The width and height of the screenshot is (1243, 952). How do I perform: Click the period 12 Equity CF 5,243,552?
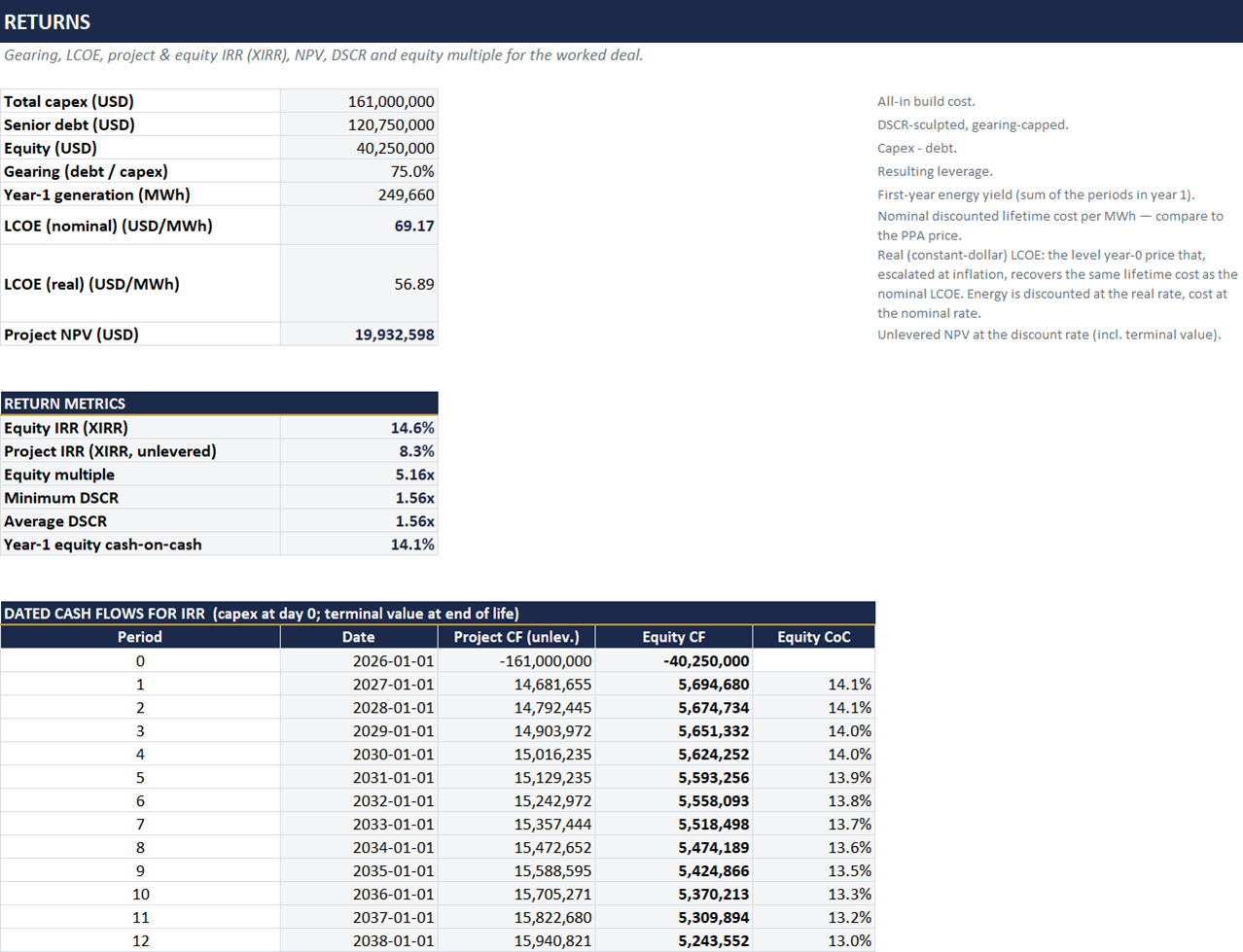[x=674, y=941]
